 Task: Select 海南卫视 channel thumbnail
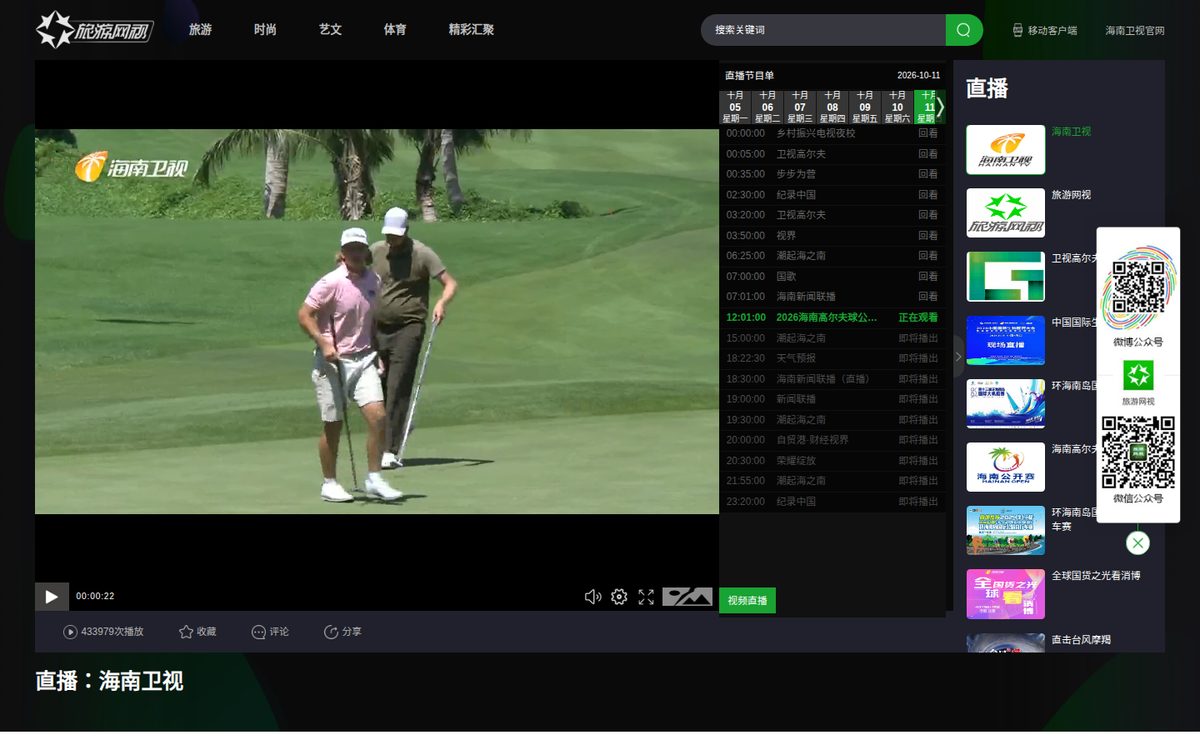pyautogui.click(x=1006, y=149)
